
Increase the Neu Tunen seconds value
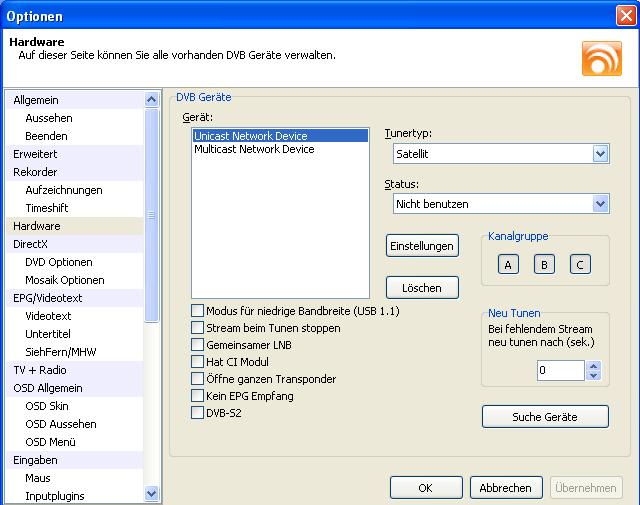594,366
